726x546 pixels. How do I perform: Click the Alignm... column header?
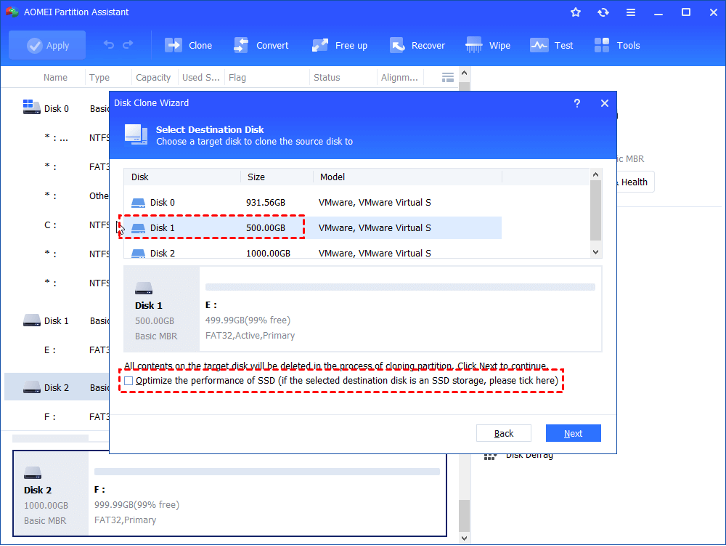399,78
